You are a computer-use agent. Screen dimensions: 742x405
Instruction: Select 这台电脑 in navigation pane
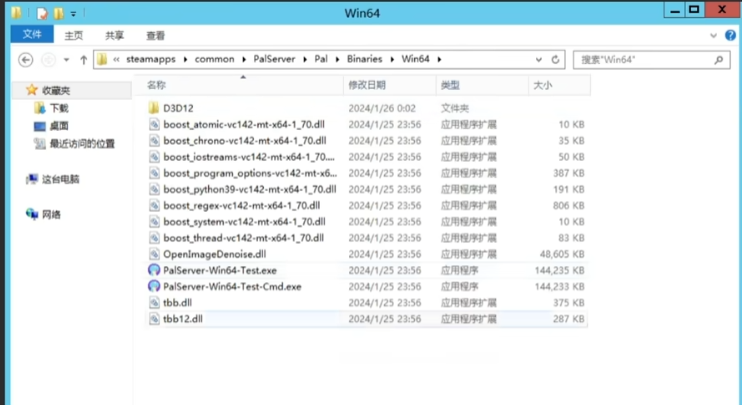(61, 179)
